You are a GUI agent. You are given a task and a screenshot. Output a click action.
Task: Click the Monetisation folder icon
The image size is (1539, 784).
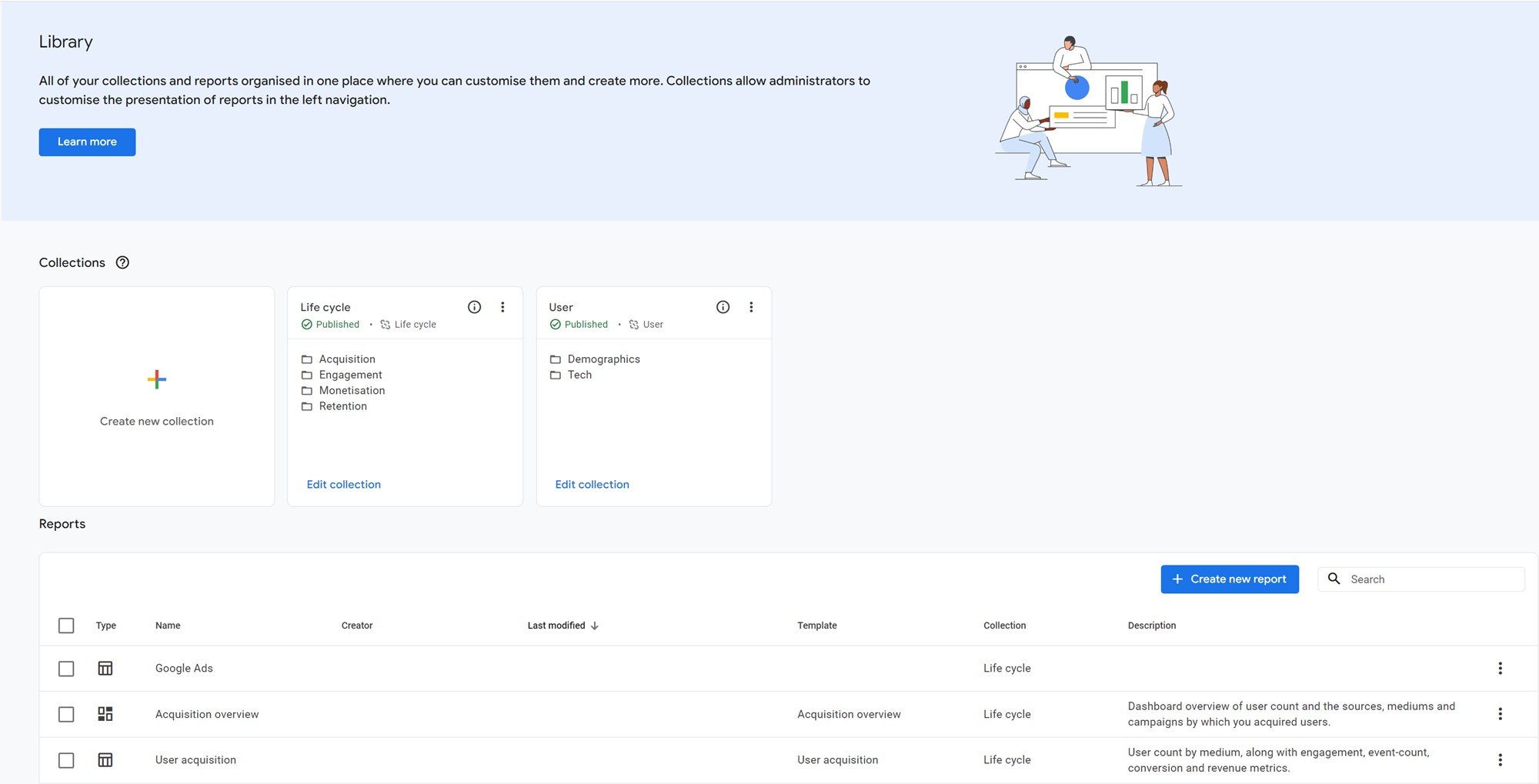point(307,391)
